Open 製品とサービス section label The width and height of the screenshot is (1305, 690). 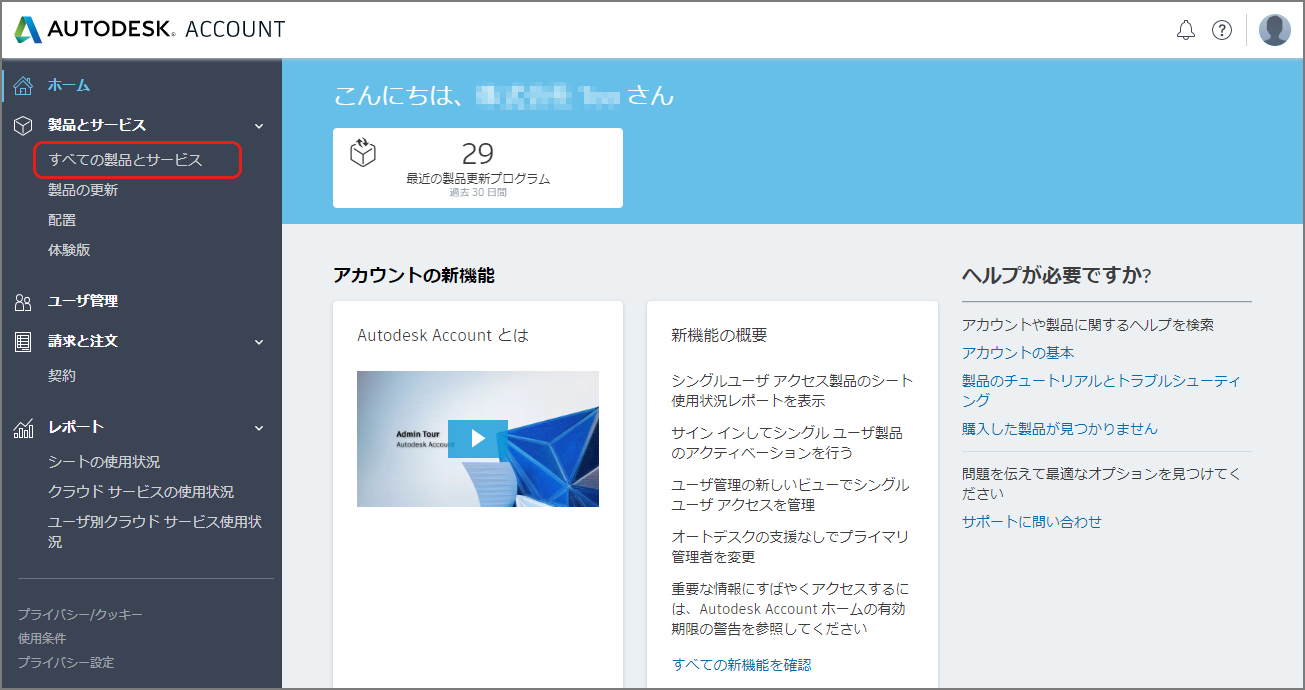tap(97, 125)
